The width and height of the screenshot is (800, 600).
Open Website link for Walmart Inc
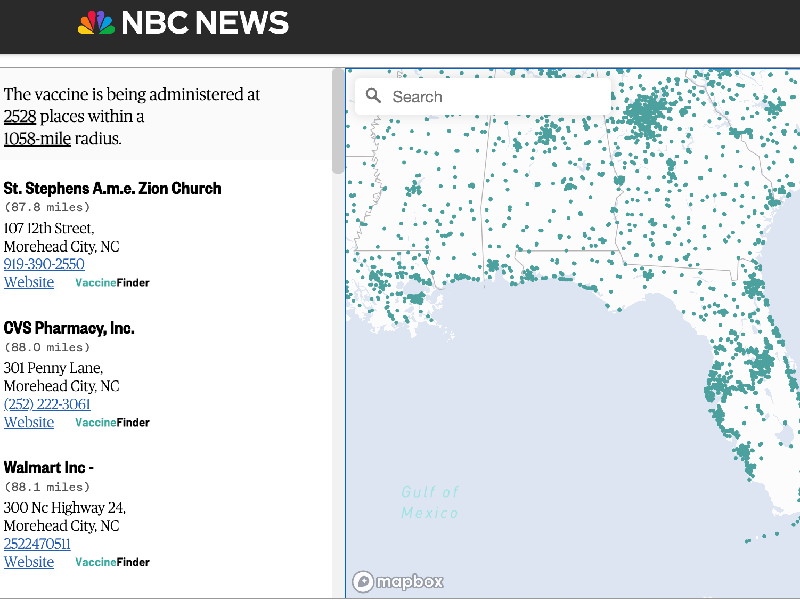coord(29,562)
